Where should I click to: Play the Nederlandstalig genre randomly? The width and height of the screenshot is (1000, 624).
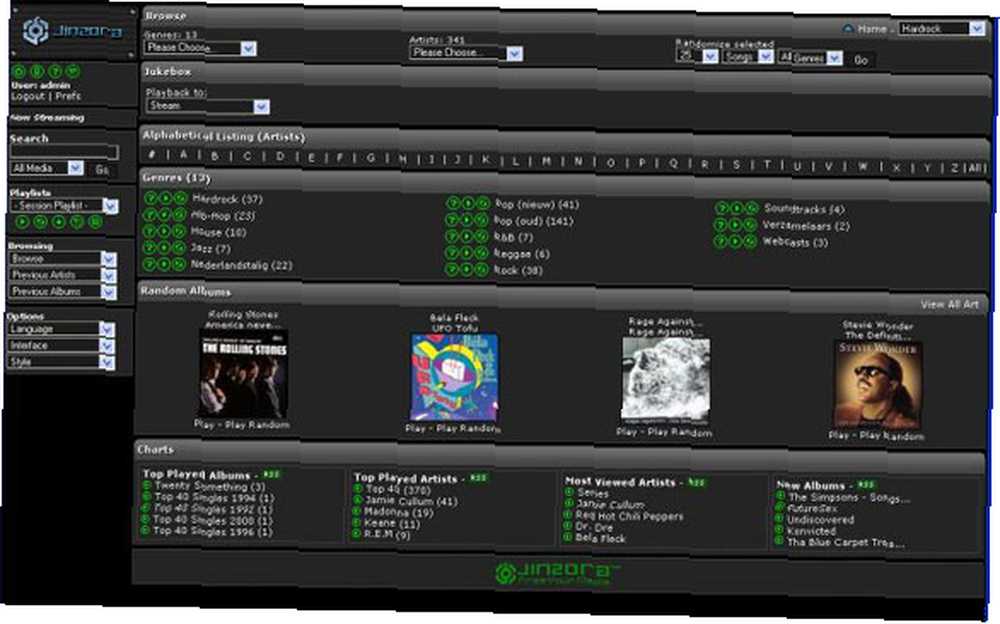coord(180,264)
